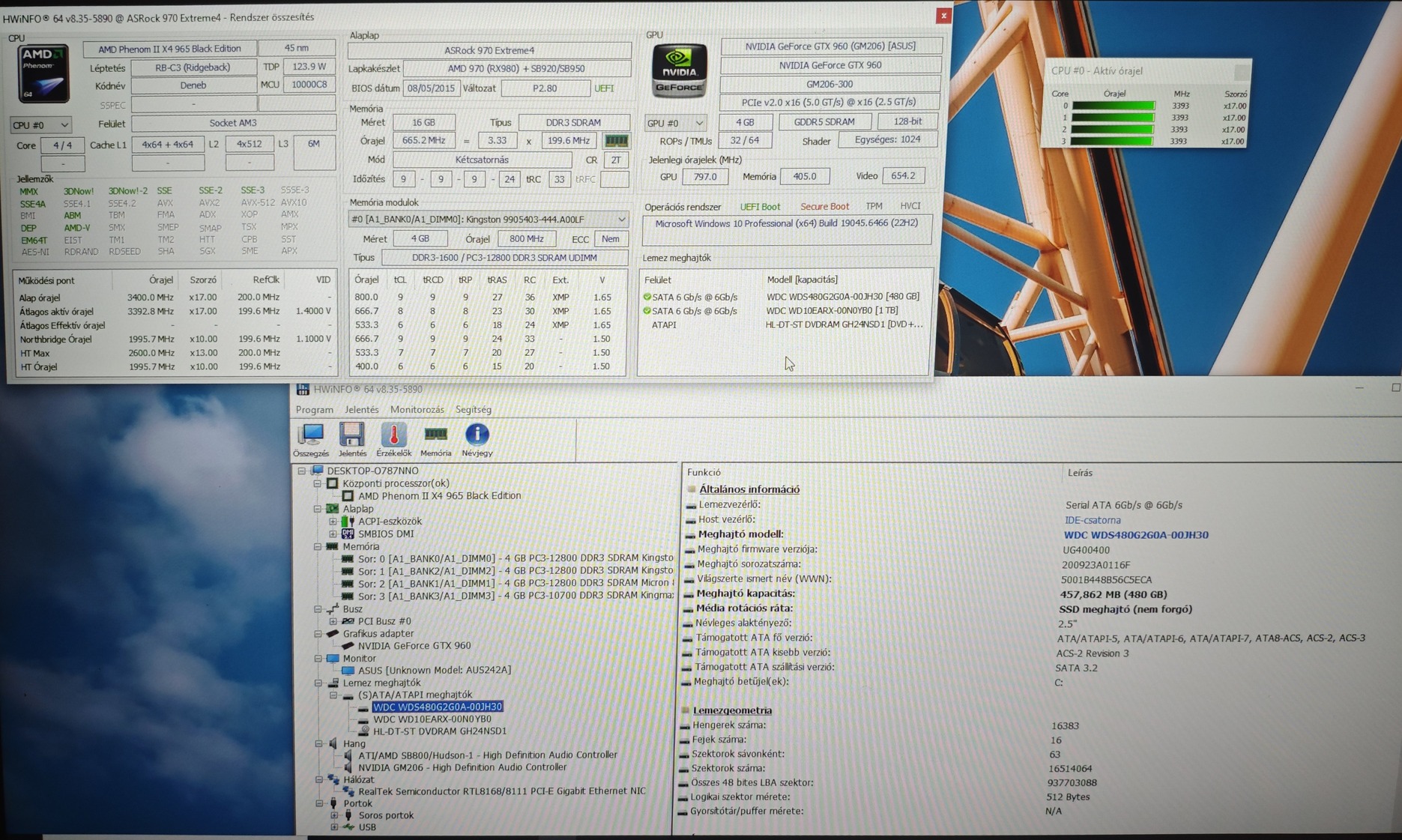This screenshot has height=840, width=1402.
Task: Select ASUS [Unknown Model: AUS242A] monitor item
Action: click(435, 670)
